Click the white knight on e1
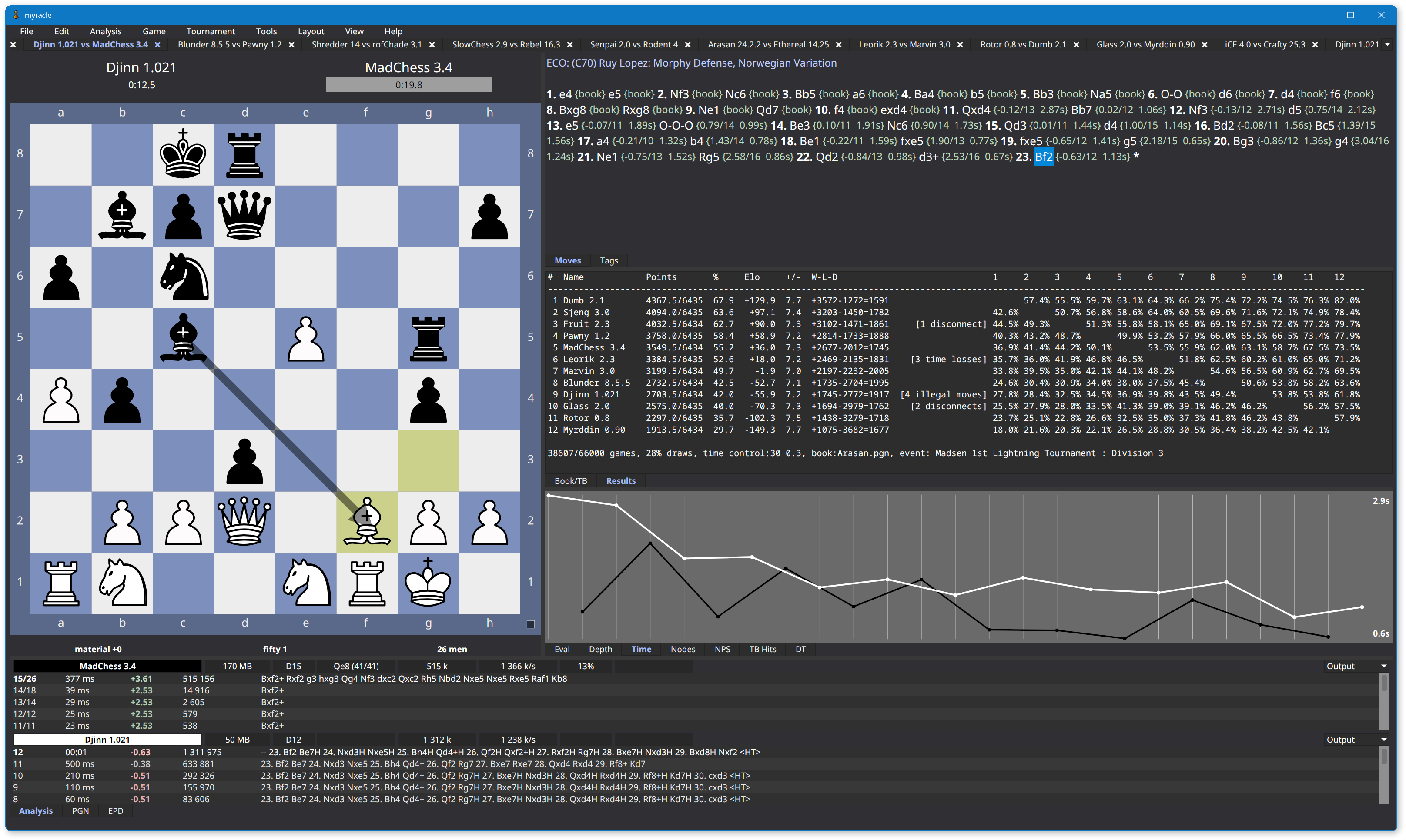1406x840 pixels. click(x=306, y=583)
